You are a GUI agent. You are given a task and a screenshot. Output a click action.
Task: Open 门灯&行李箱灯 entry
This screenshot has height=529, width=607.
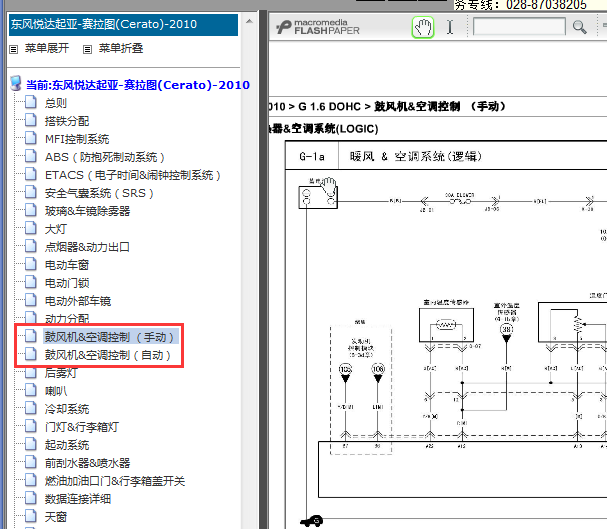pos(82,427)
